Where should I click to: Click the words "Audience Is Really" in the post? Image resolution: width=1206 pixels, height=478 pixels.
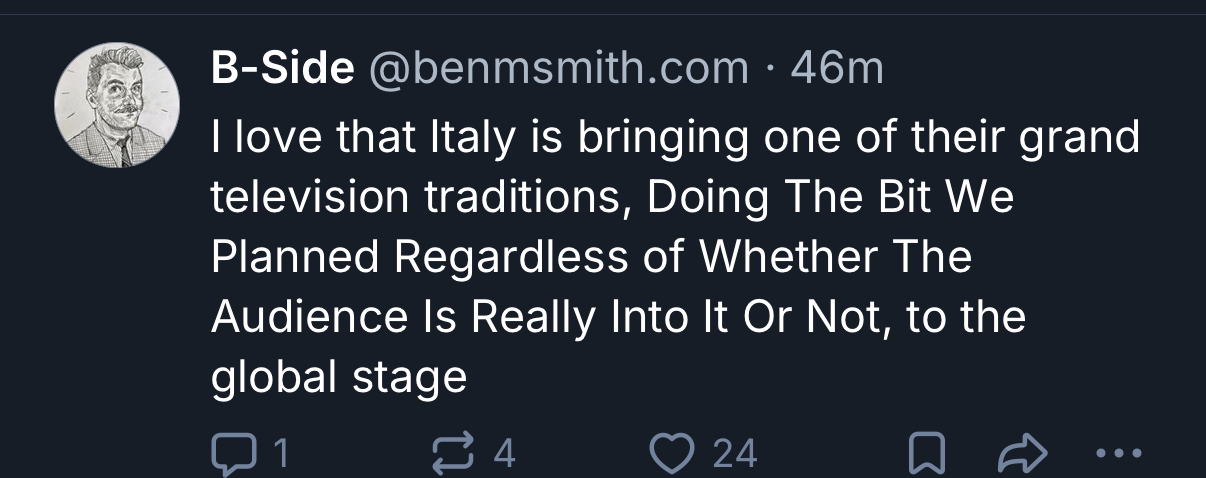[x=400, y=317]
